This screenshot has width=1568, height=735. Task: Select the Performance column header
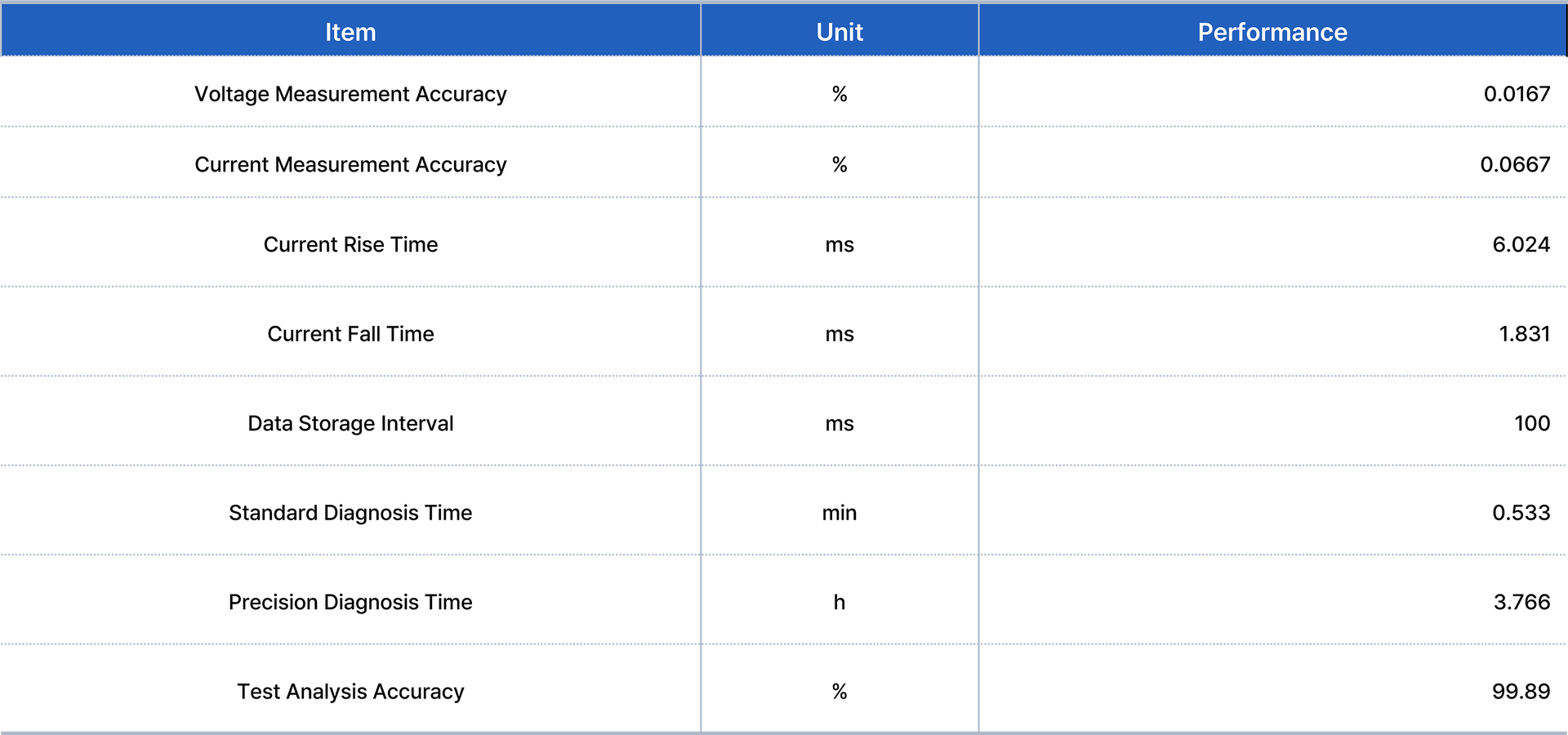point(1272,32)
